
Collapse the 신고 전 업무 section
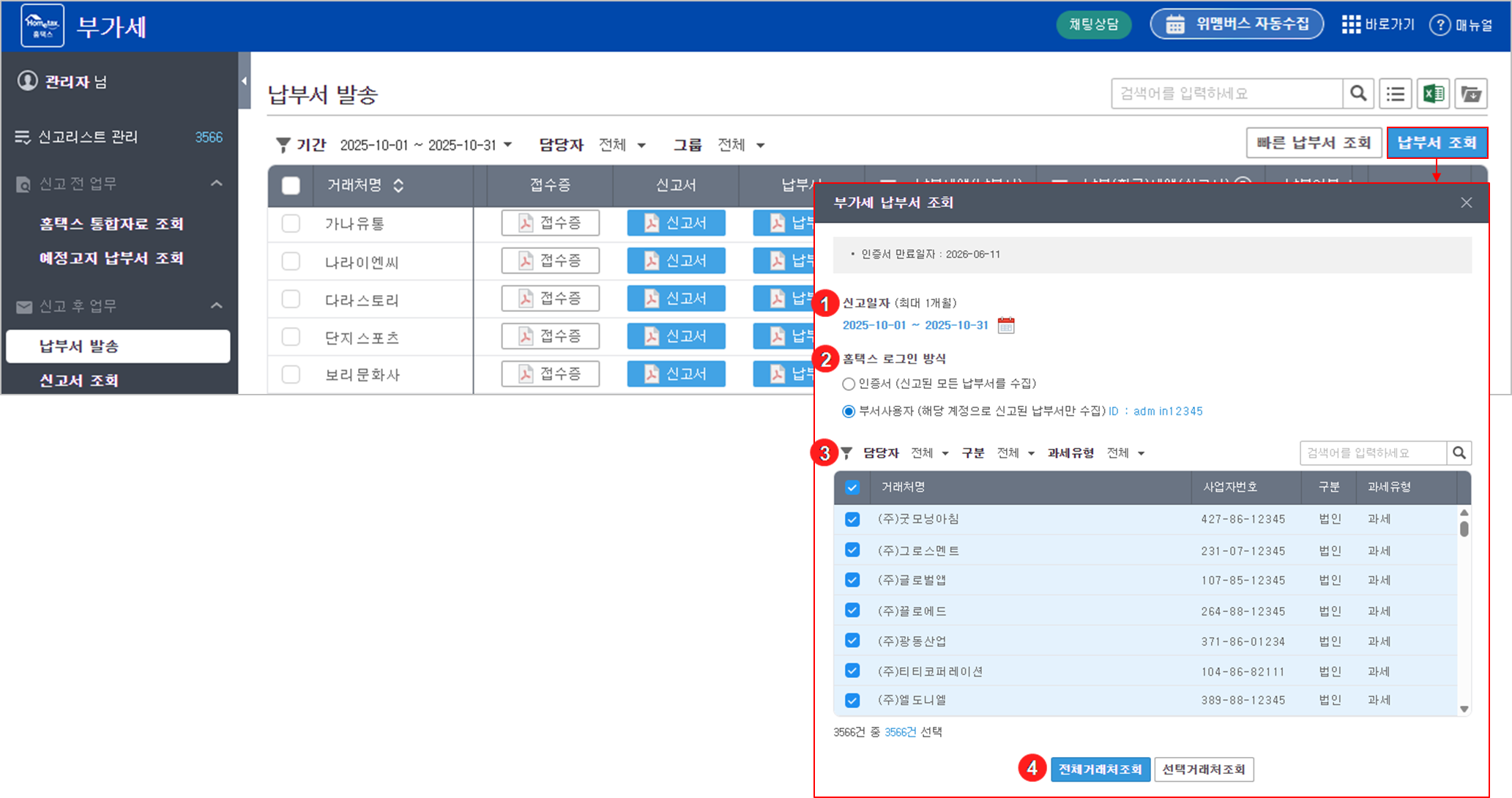217,183
